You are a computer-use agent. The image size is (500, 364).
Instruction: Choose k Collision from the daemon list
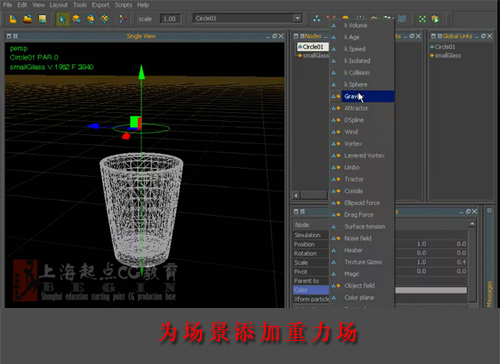click(x=362, y=73)
